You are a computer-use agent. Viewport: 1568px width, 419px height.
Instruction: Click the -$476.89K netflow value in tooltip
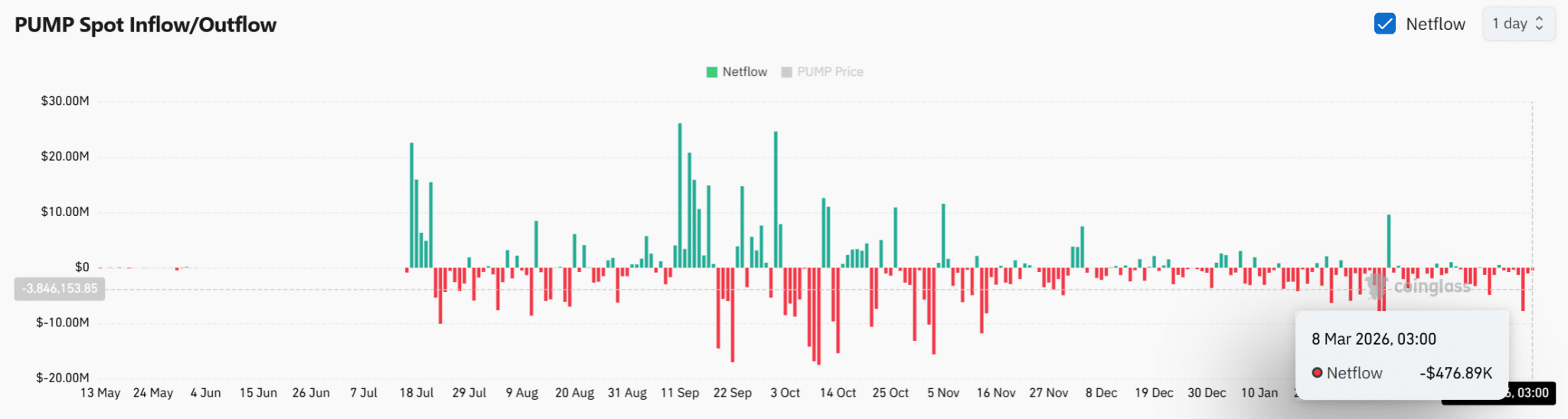(1455, 373)
